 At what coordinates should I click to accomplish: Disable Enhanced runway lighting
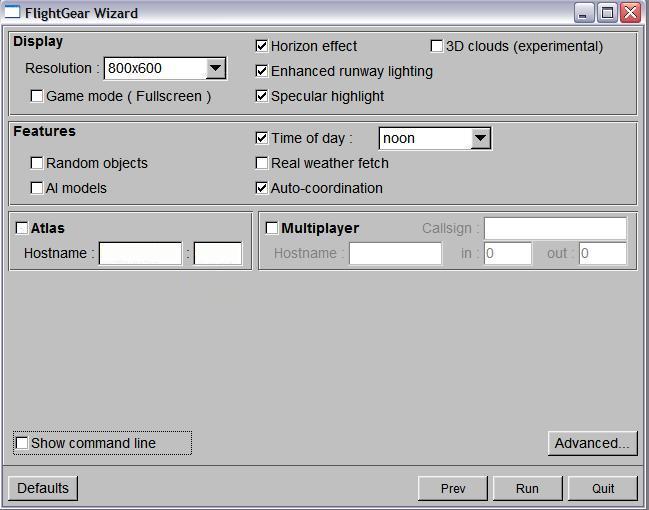click(262, 71)
